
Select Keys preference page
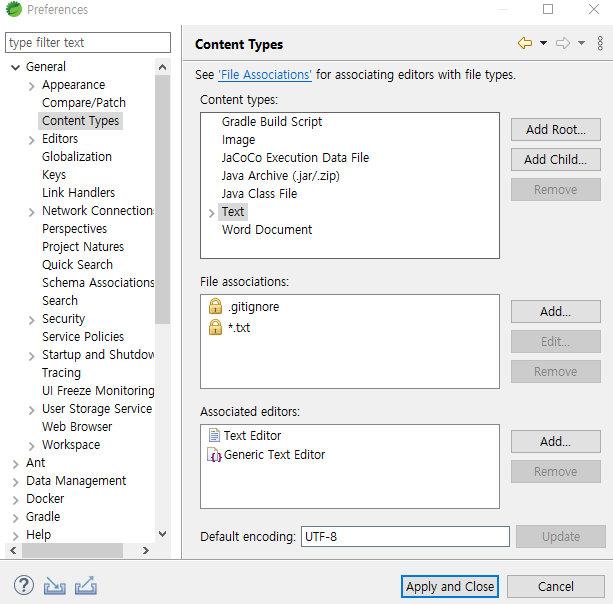(54, 174)
